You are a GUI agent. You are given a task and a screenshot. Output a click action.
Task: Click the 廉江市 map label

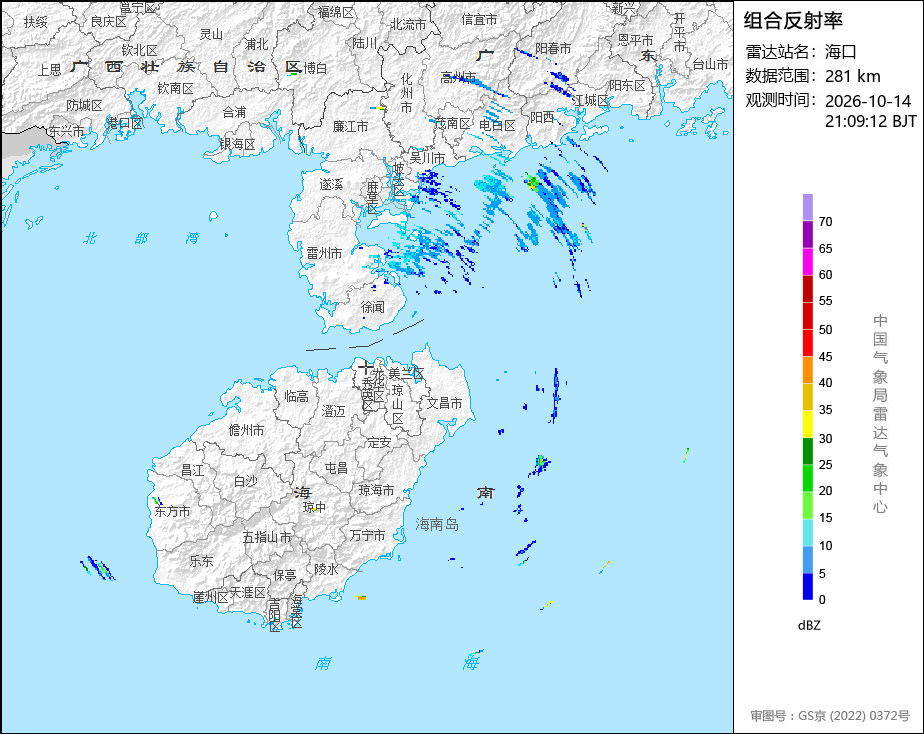point(350,126)
